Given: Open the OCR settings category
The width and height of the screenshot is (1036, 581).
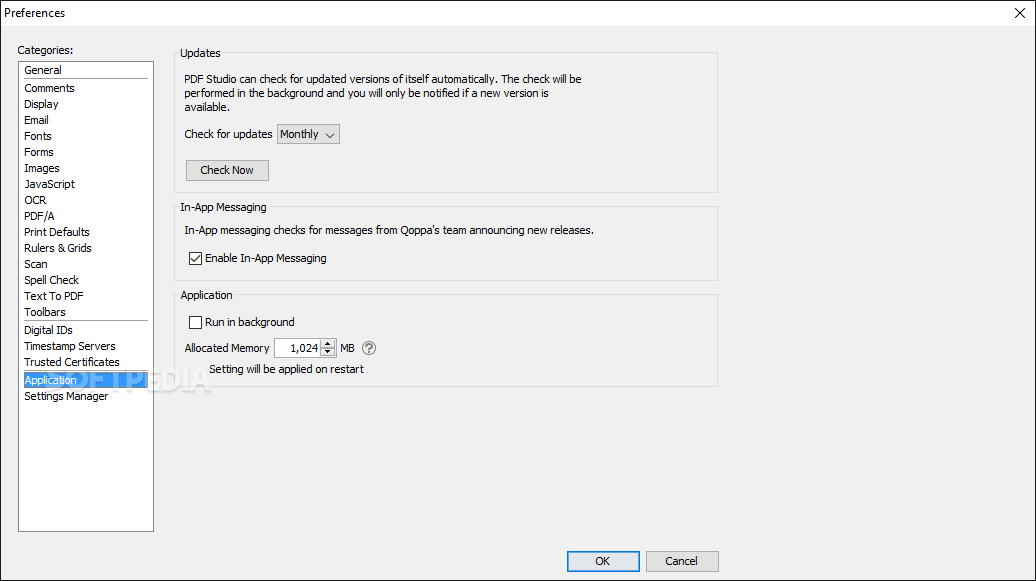Looking at the screenshot, I should coord(35,200).
